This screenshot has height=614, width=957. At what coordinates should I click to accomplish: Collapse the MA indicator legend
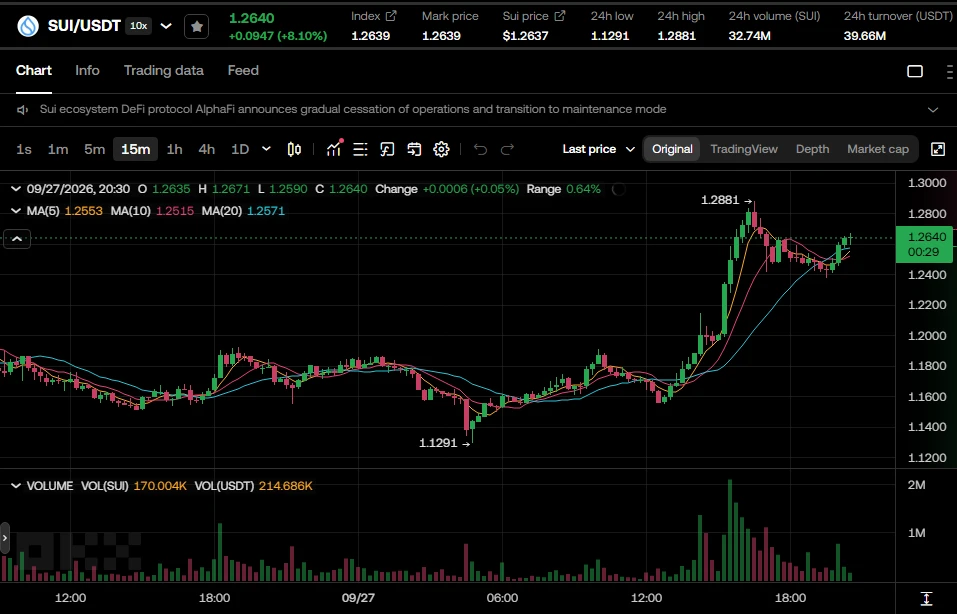pyautogui.click(x=16, y=211)
